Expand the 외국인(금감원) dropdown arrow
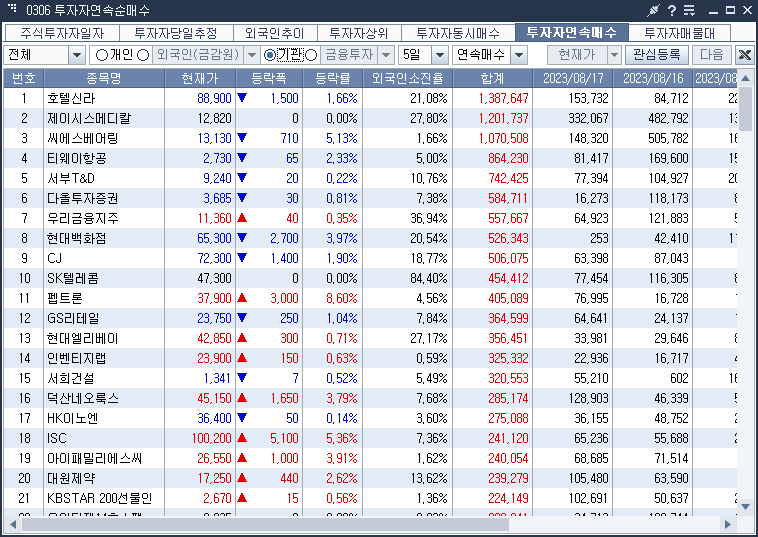 (251, 55)
